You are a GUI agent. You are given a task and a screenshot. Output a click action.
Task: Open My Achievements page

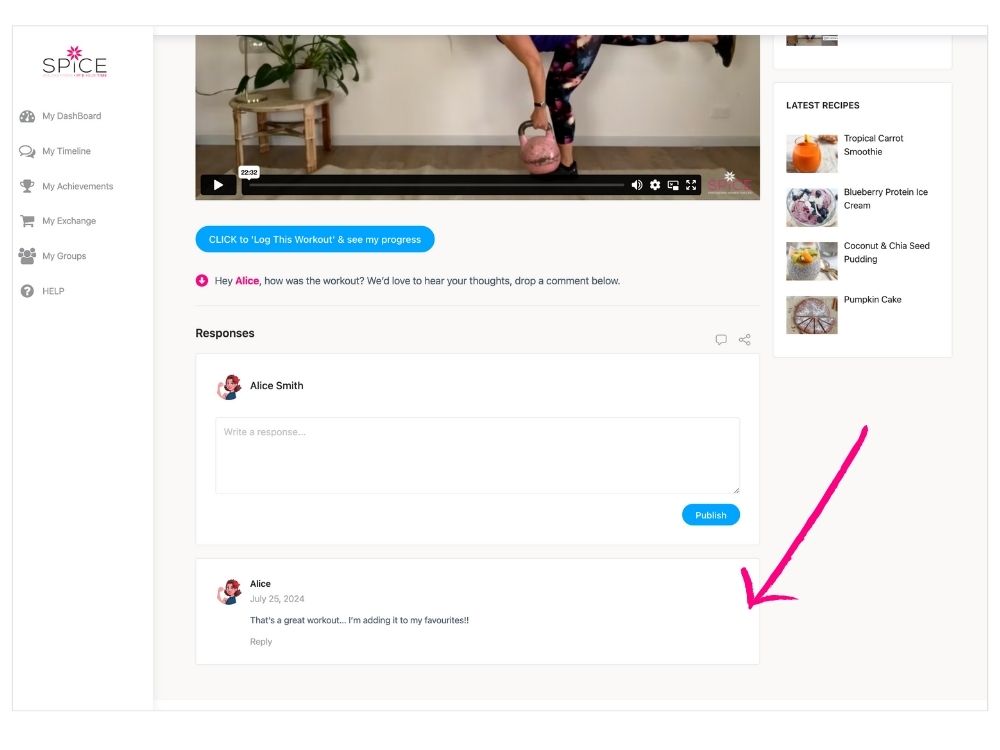(x=77, y=186)
